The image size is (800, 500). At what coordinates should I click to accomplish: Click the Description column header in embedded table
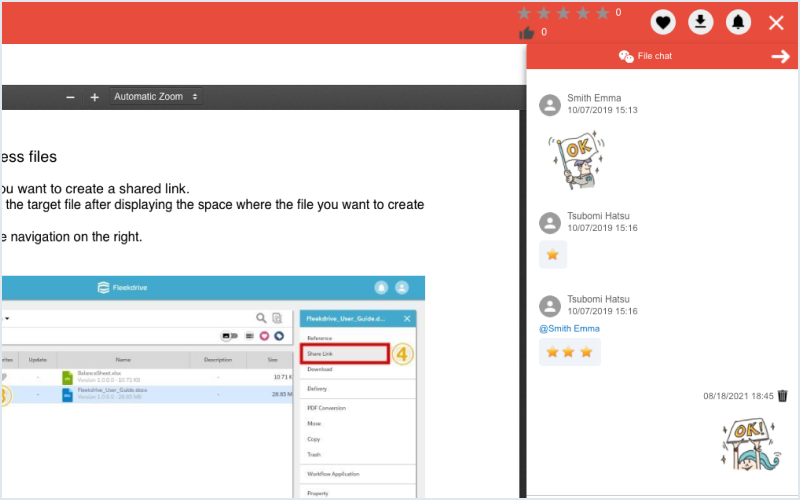click(x=218, y=360)
